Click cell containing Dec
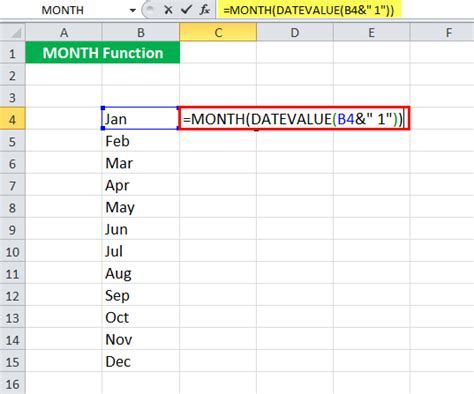474x394 pixels. tap(140, 361)
